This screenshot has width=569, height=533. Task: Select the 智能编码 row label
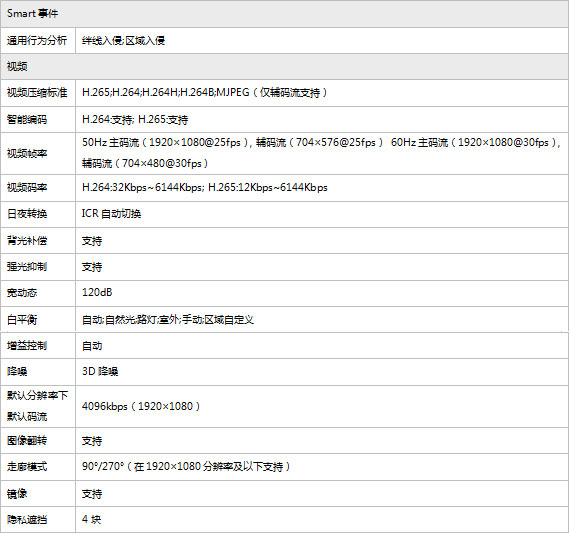tap(27, 119)
